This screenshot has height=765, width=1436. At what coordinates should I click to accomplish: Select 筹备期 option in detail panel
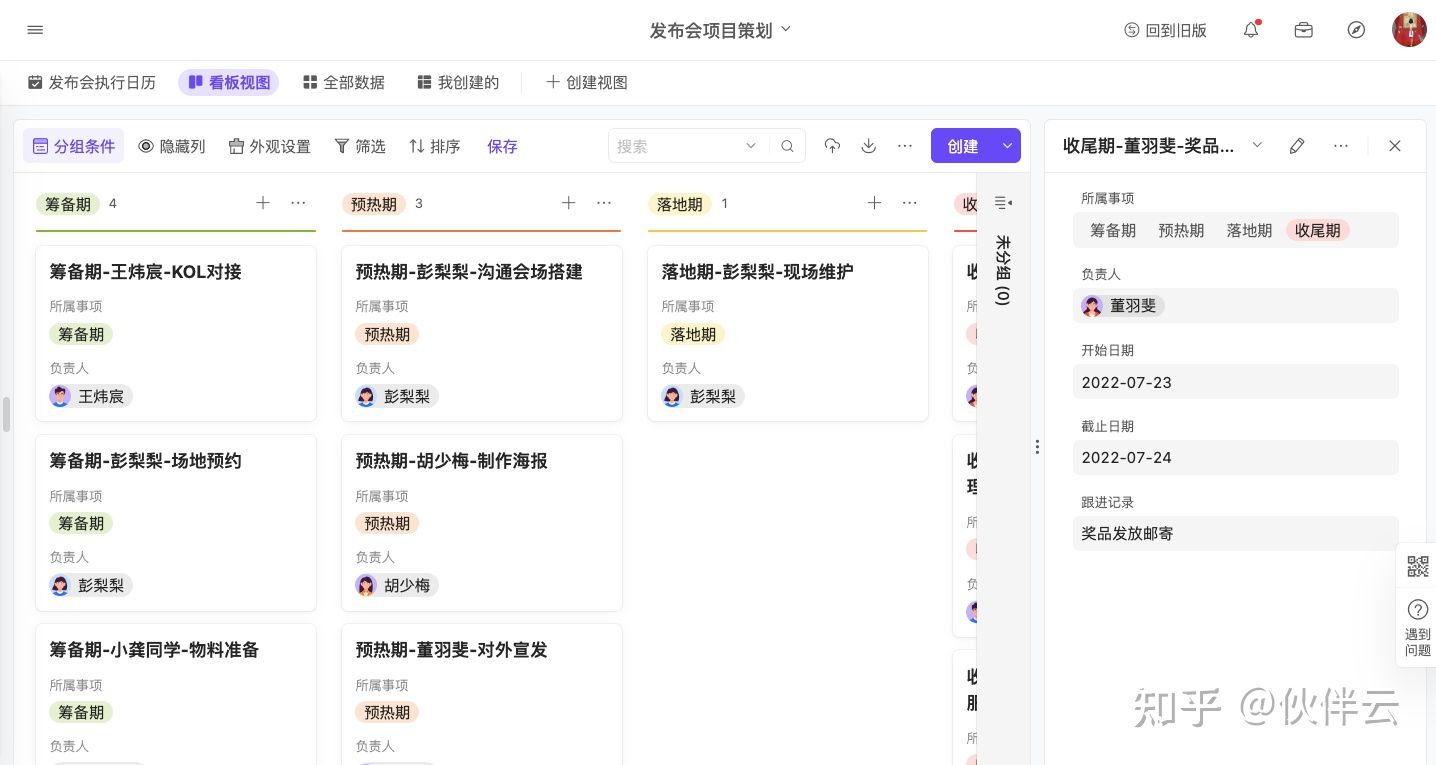[1113, 230]
